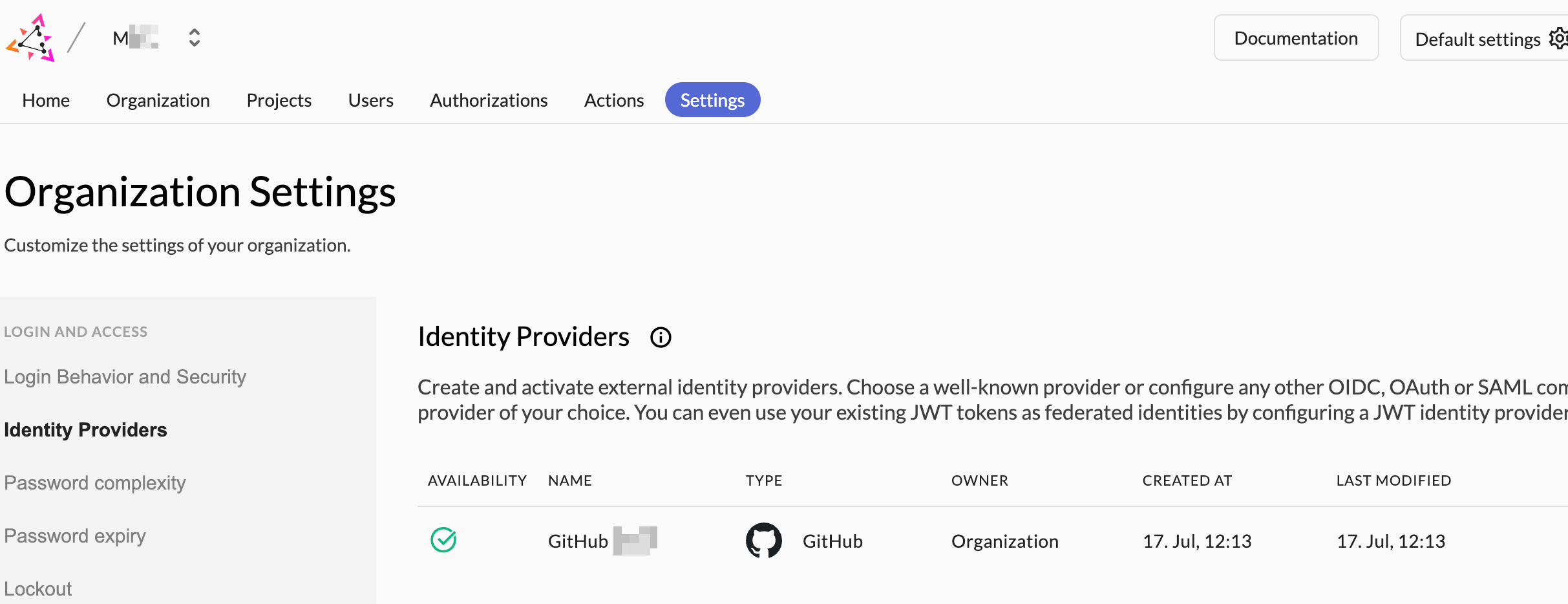
Task: Click the ZITADEL logo icon
Action: tap(30, 38)
